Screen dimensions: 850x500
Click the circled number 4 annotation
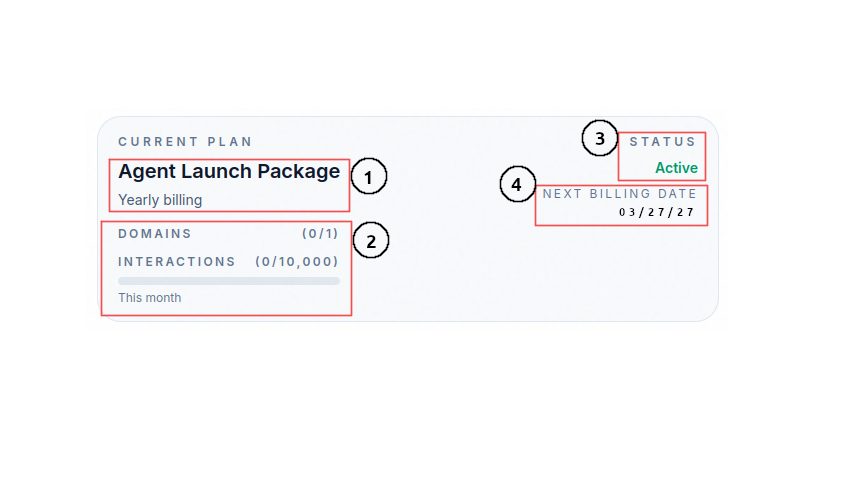(517, 185)
